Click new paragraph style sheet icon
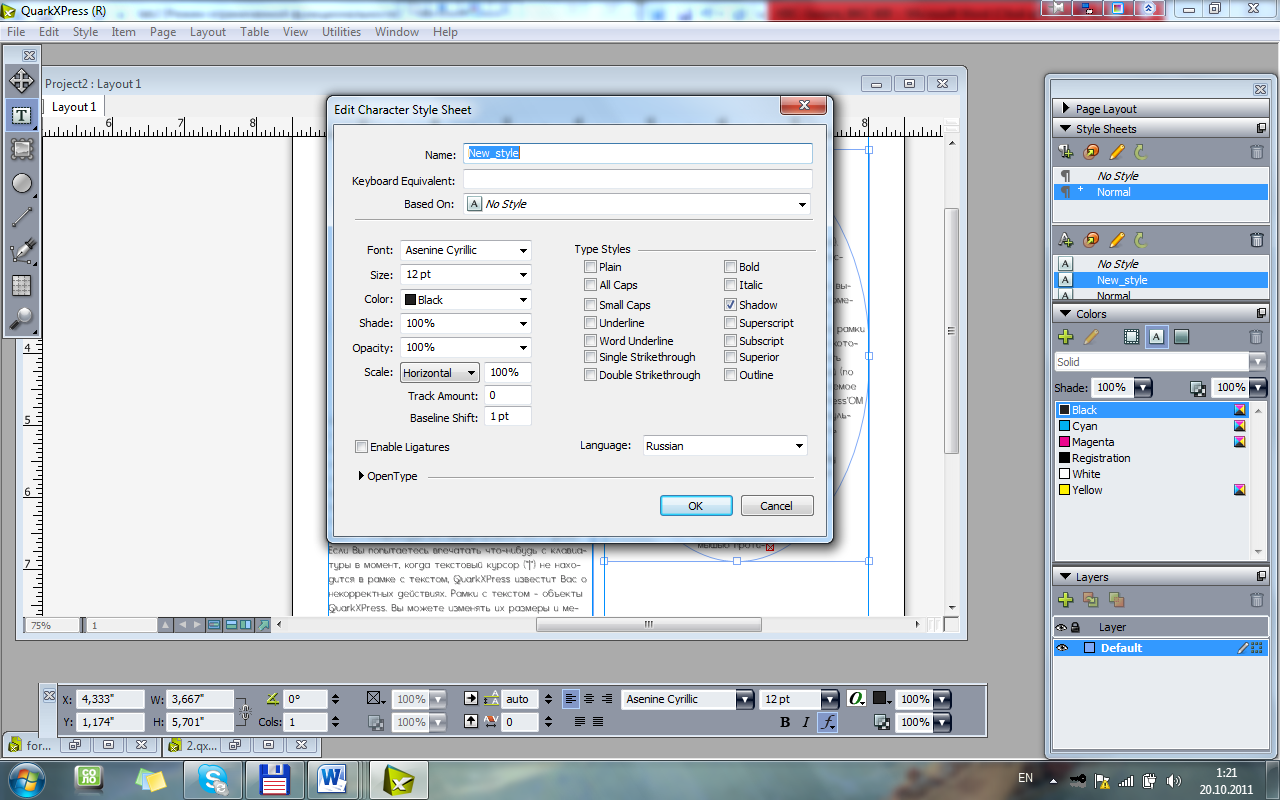The width and height of the screenshot is (1280, 800). [x=1066, y=152]
